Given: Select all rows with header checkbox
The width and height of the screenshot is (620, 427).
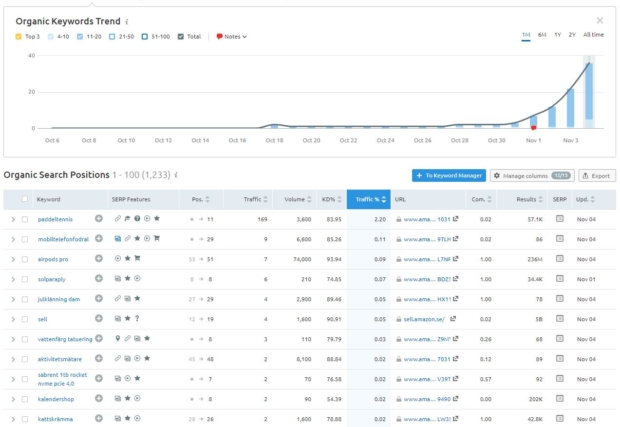Looking at the screenshot, I should pyautogui.click(x=25, y=199).
